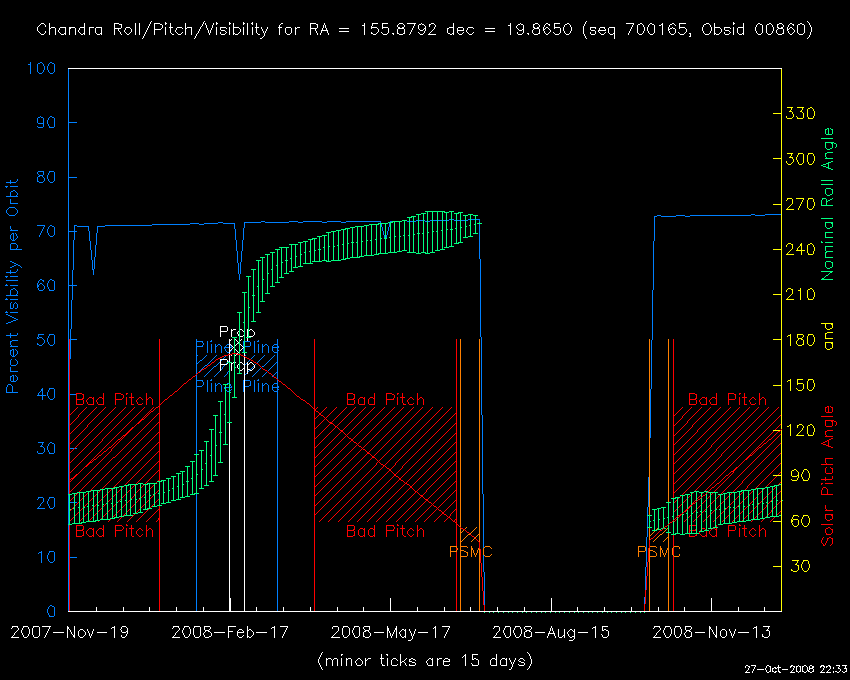The image size is (850, 680).
Task: Click the PSMC label near 2008-May-17
Action: [470, 552]
